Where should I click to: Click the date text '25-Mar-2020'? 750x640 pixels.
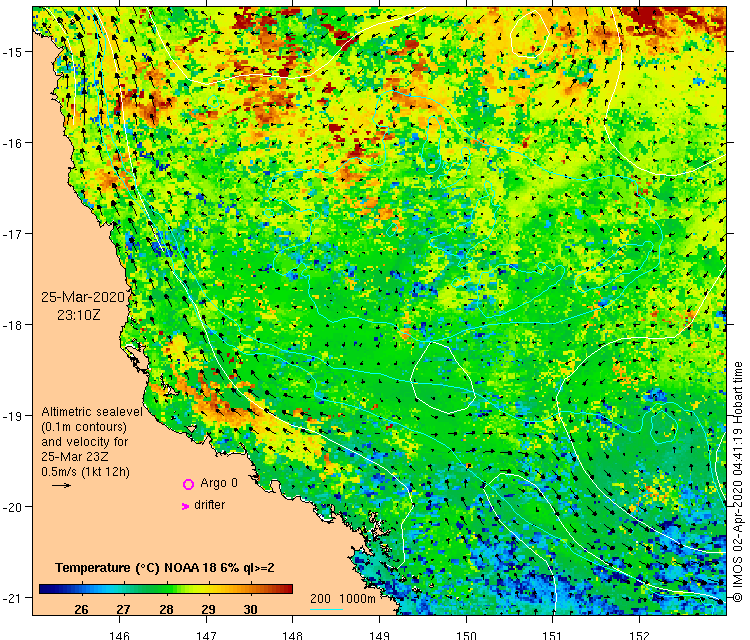pos(83,297)
